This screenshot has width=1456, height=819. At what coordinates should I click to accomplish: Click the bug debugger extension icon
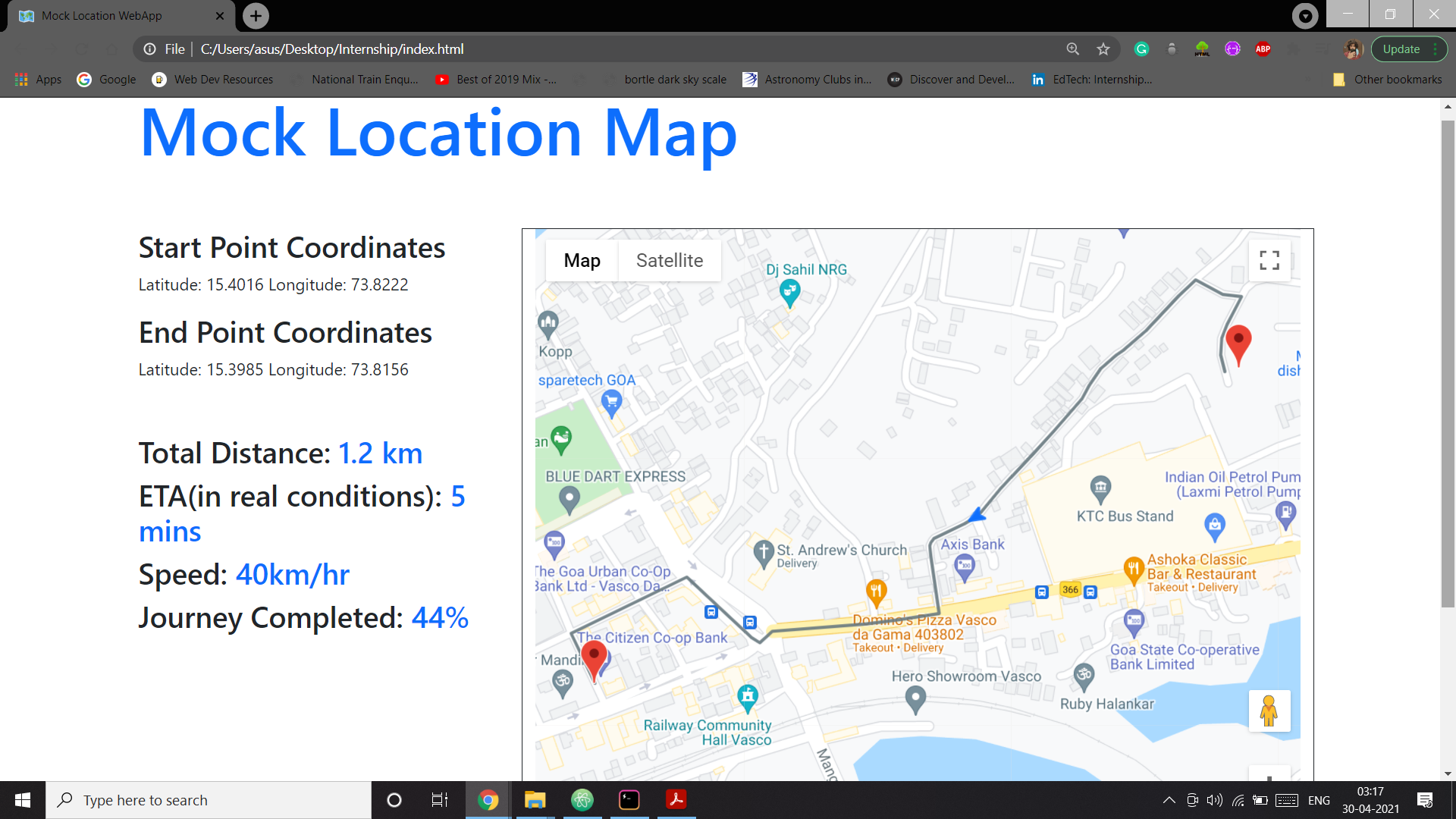(x=1172, y=49)
